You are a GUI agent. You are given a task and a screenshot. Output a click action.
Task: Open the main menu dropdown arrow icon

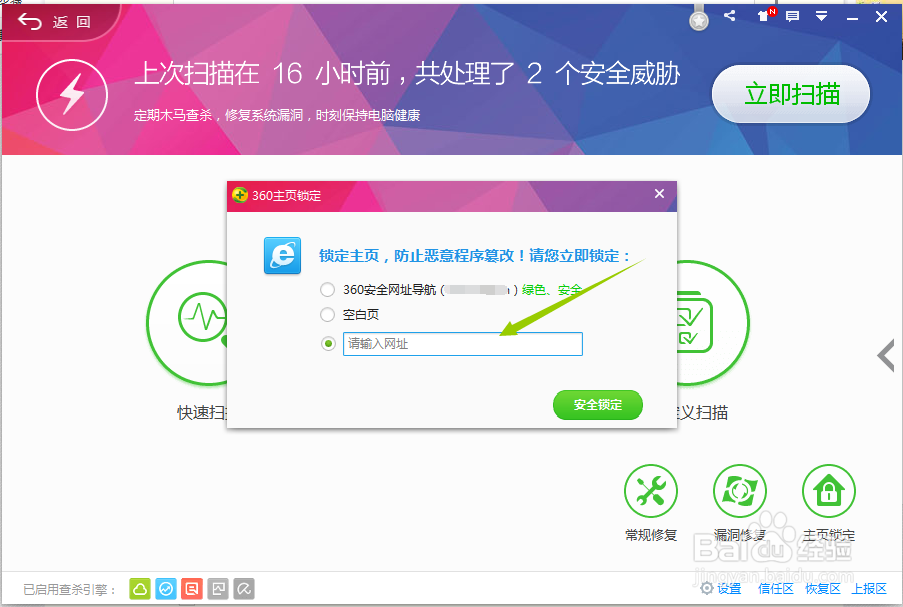tap(821, 16)
